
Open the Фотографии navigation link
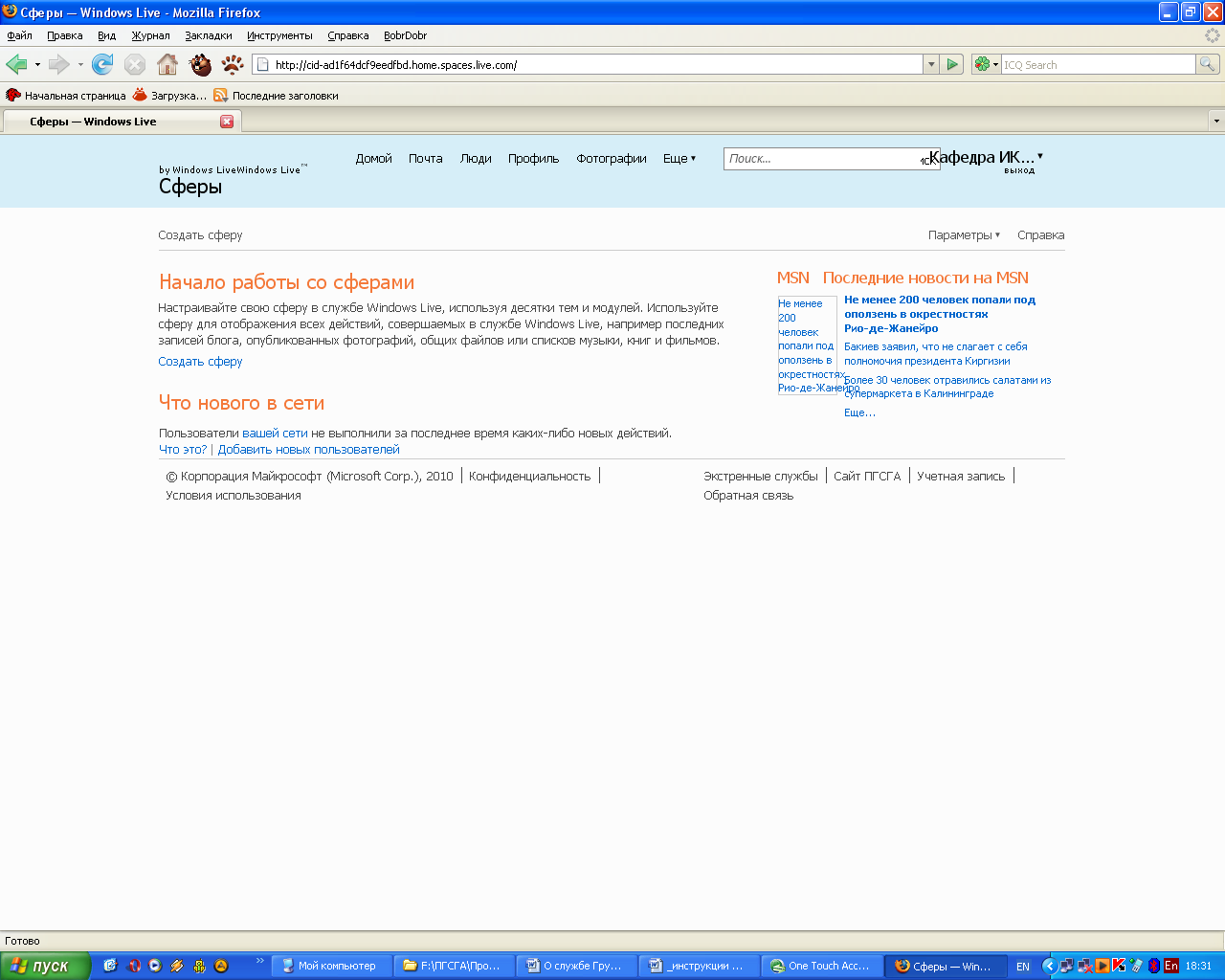612,159
